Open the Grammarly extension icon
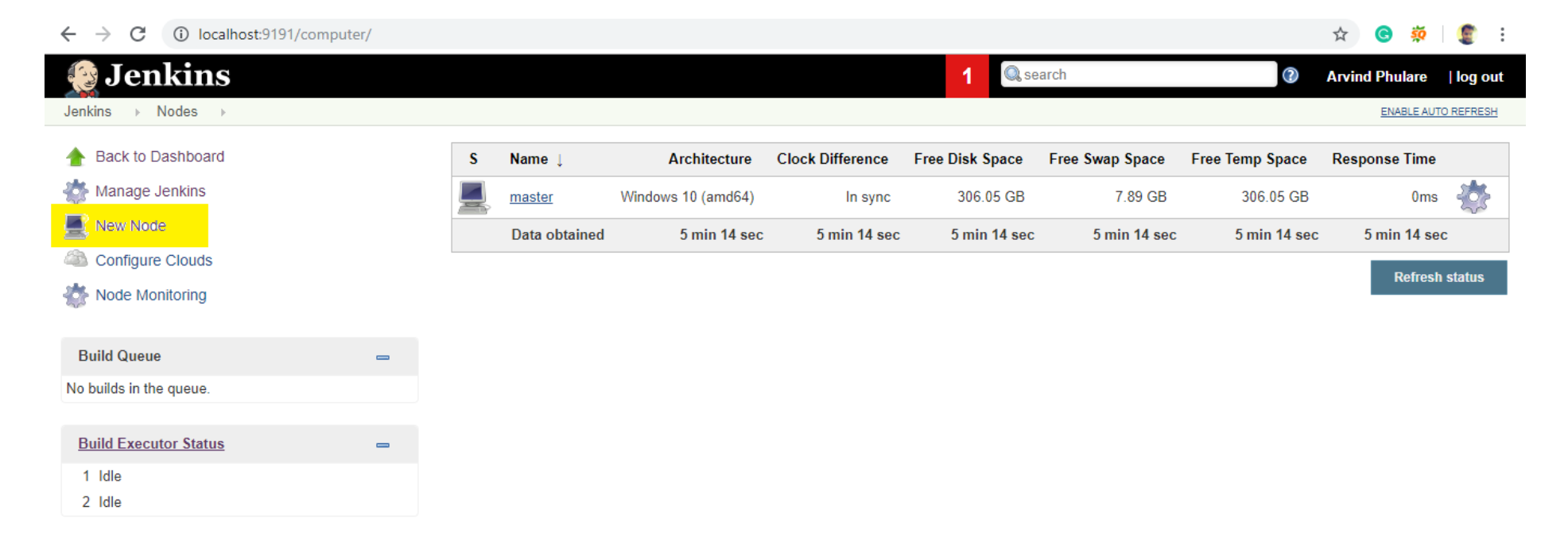The width and height of the screenshot is (1568, 541). [x=1384, y=34]
